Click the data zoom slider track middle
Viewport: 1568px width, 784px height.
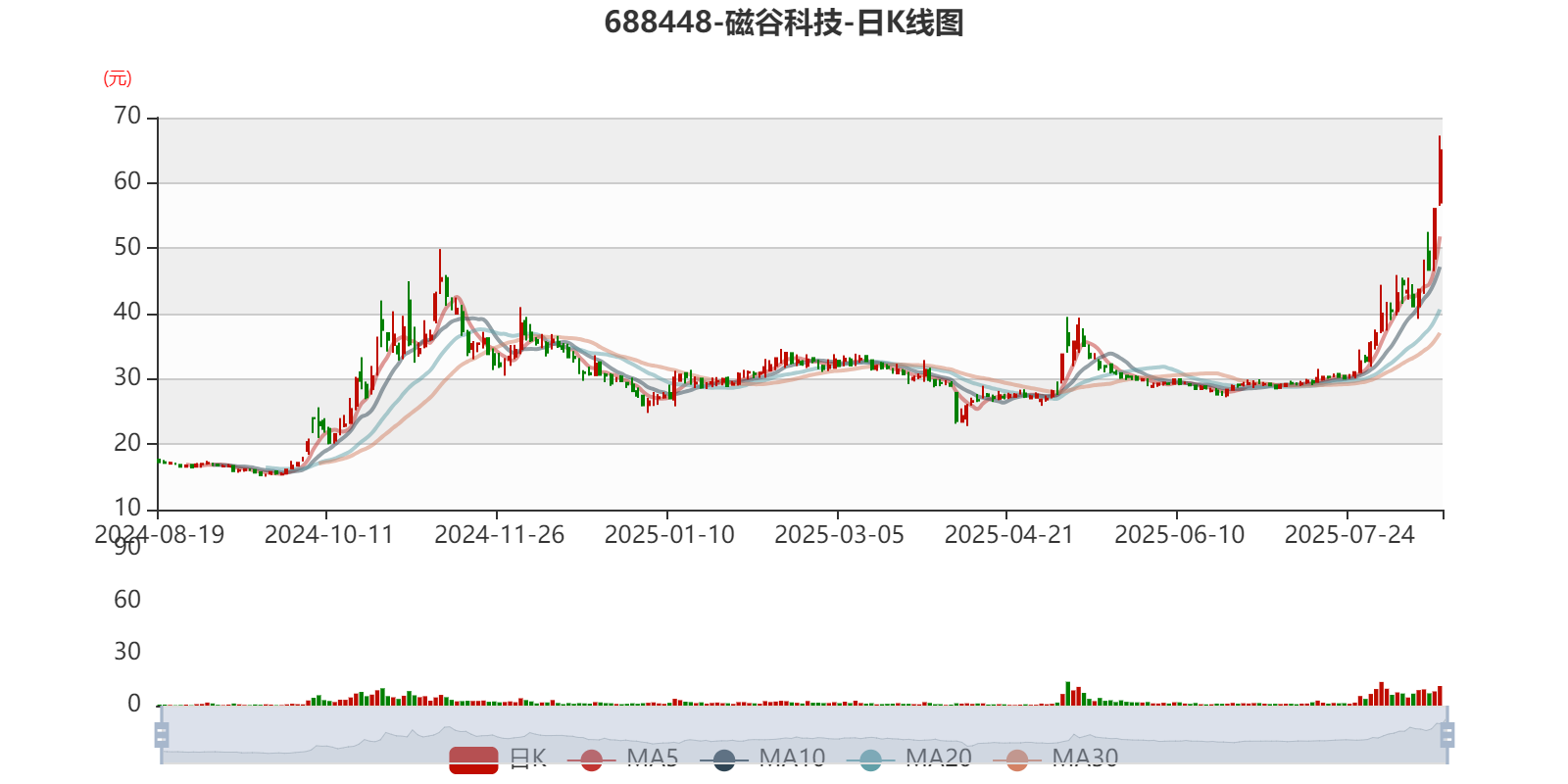coord(804,735)
